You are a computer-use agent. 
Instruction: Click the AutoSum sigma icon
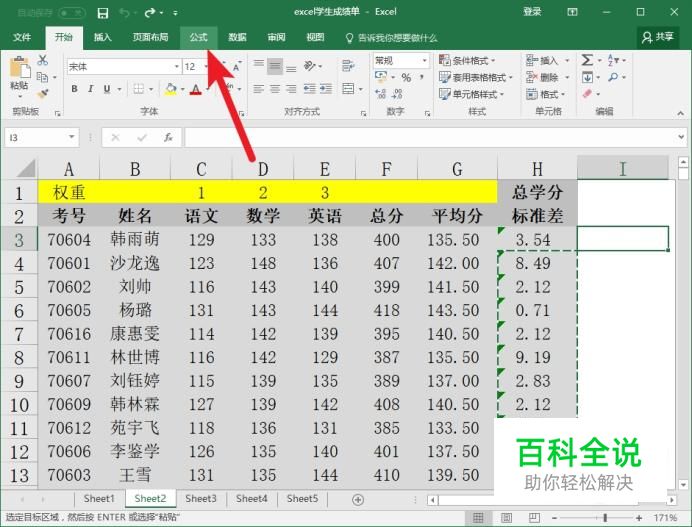coord(587,60)
